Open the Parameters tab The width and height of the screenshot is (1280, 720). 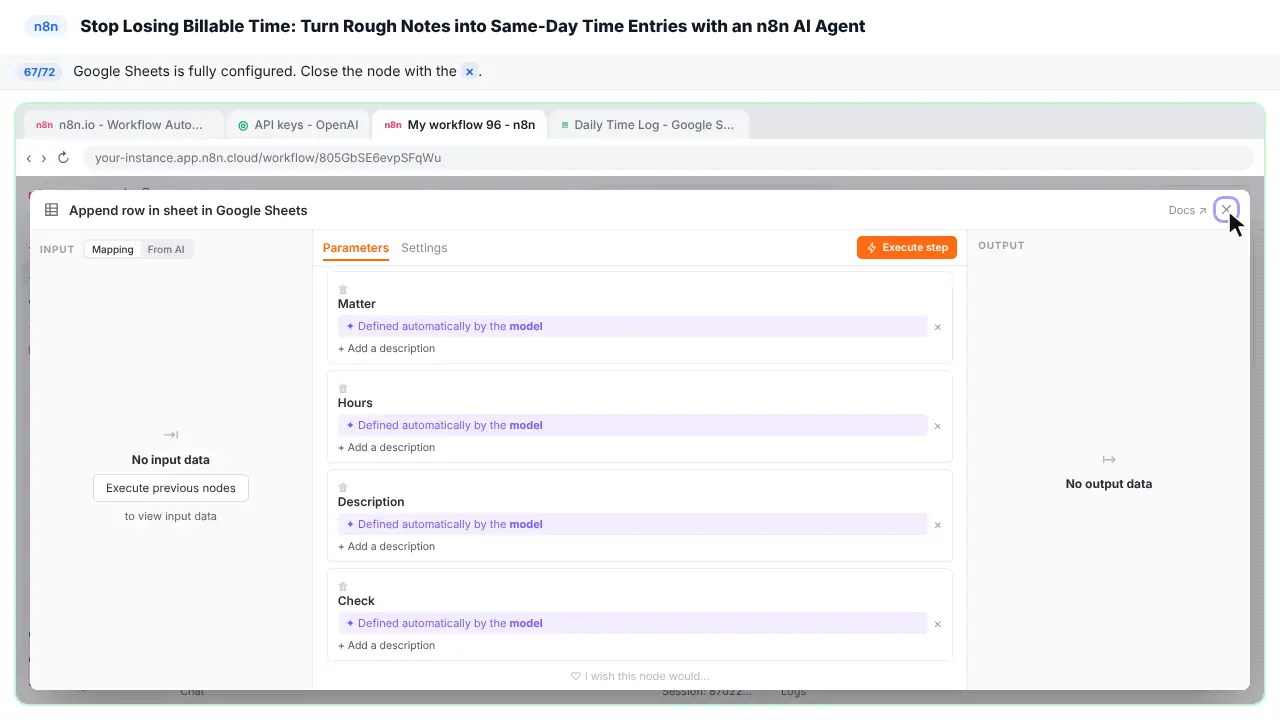(x=356, y=248)
